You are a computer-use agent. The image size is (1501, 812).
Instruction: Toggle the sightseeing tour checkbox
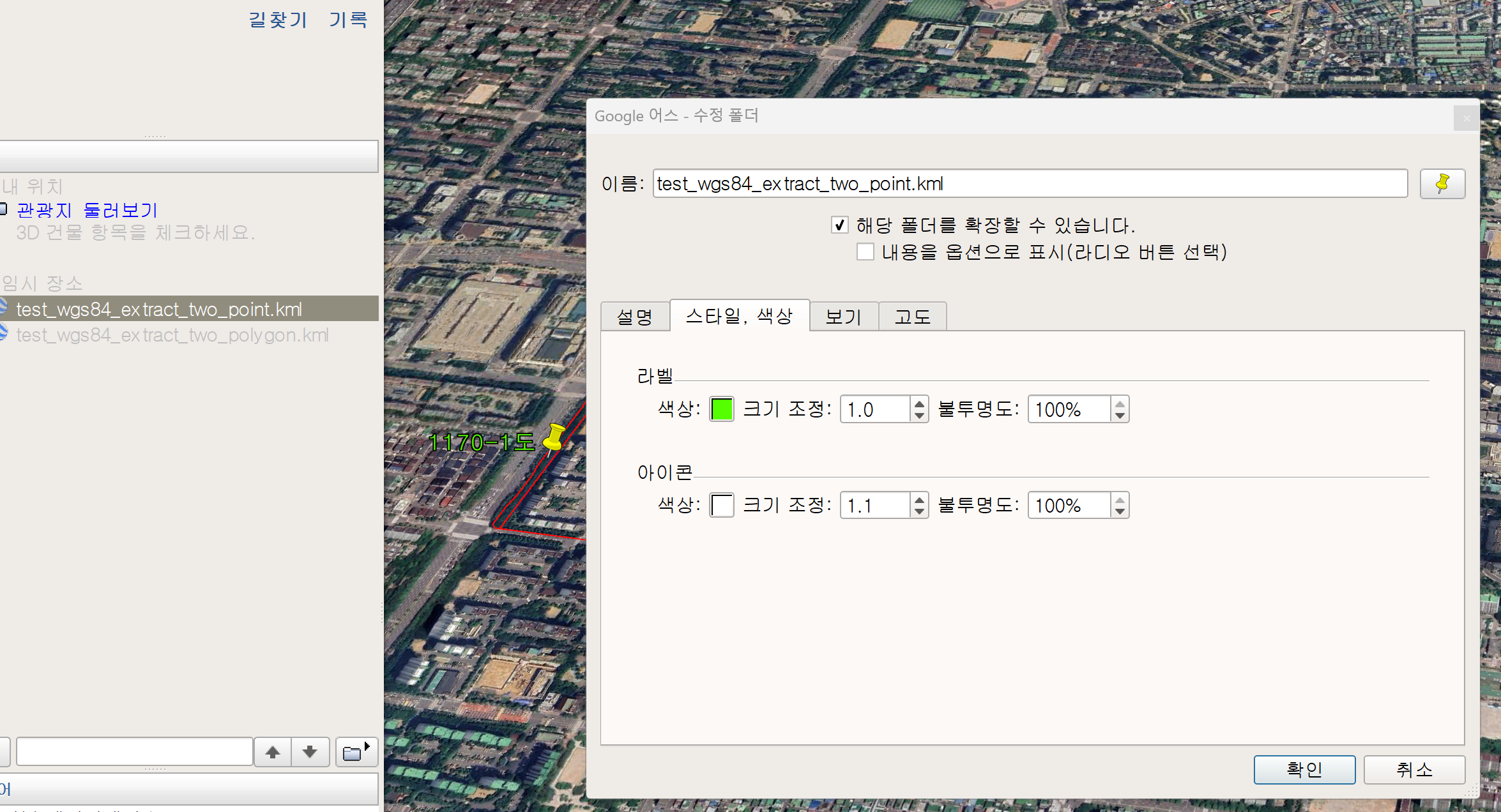click(3, 209)
